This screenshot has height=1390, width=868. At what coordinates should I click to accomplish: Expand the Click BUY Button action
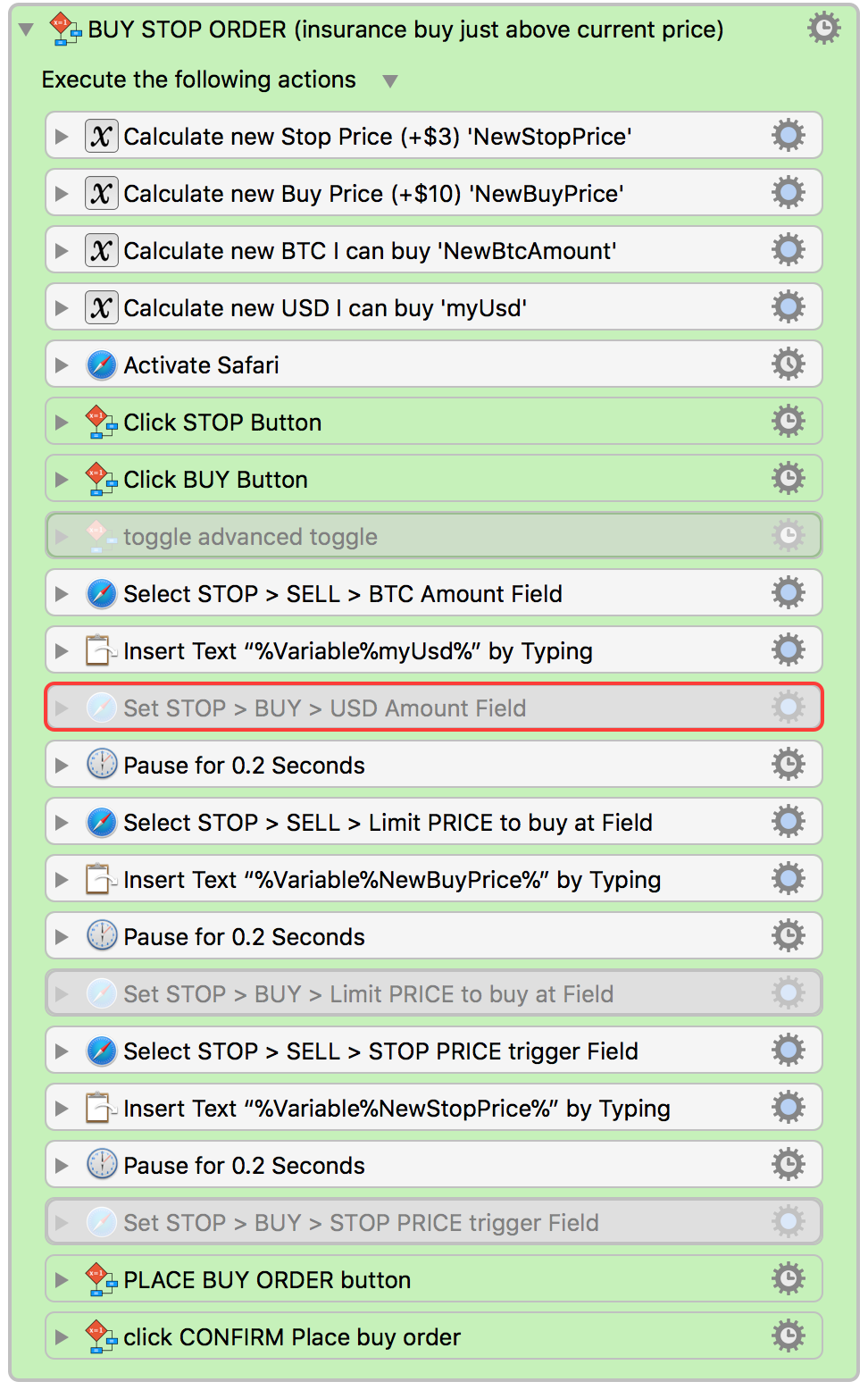(62, 480)
